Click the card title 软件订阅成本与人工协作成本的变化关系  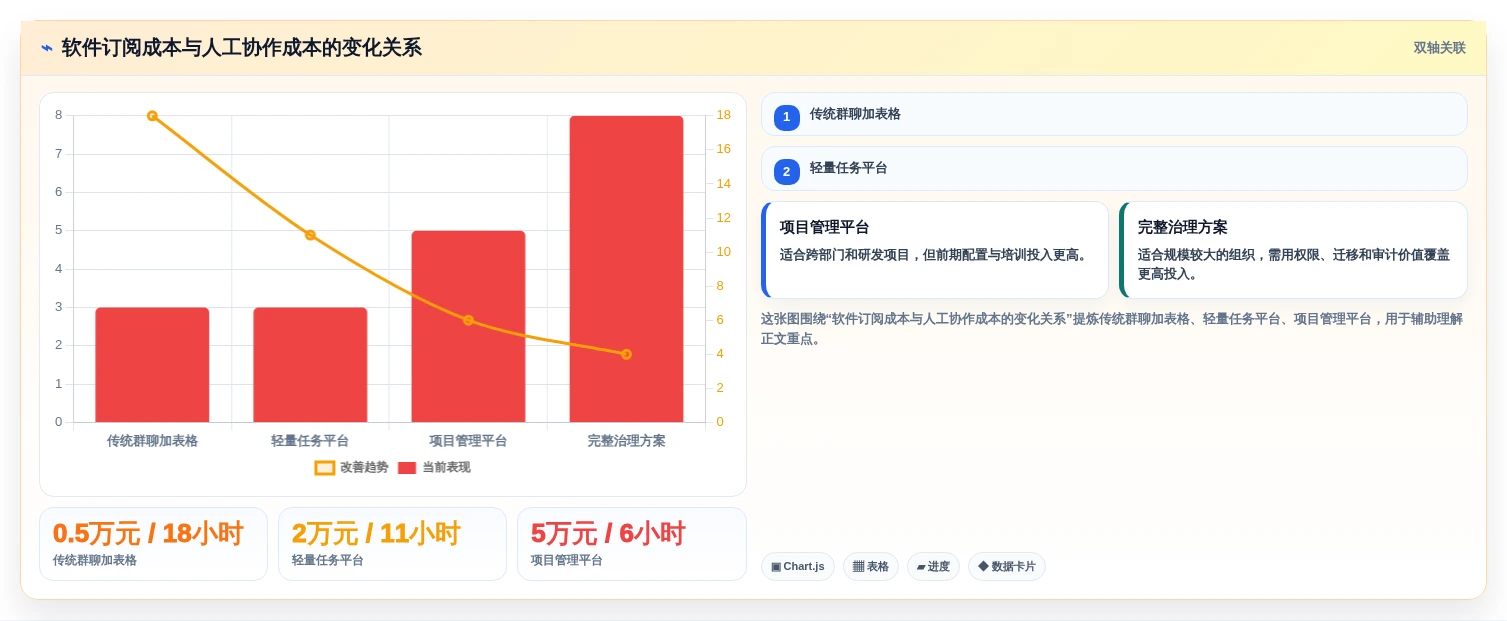click(242, 48)
